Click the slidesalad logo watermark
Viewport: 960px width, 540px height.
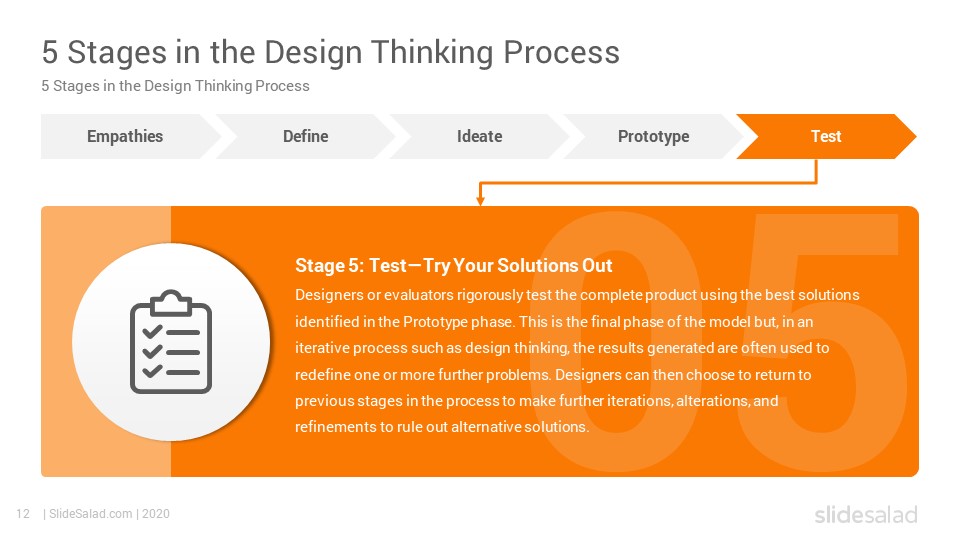(866, 514)
